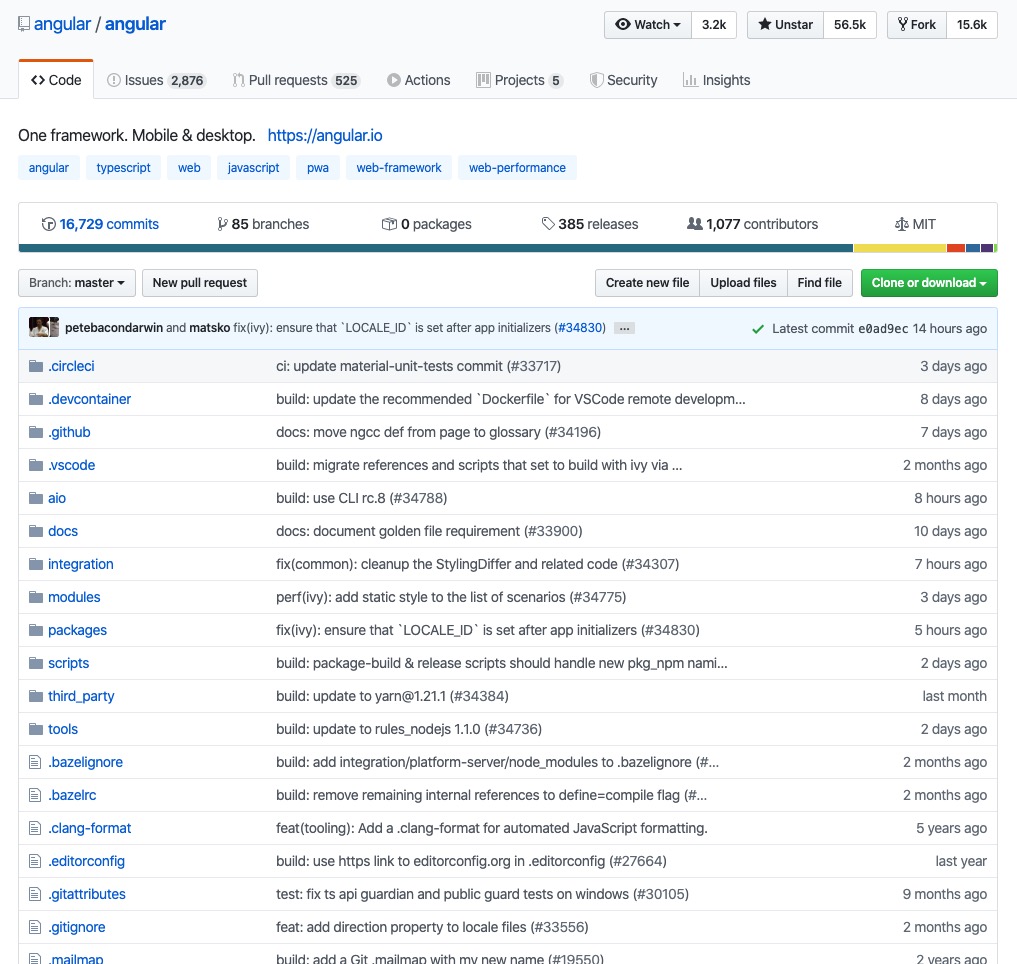The height and width of the screenshot is (964, 1017).
Task: View the 16,729 commits history
Action: click(100, 224)
